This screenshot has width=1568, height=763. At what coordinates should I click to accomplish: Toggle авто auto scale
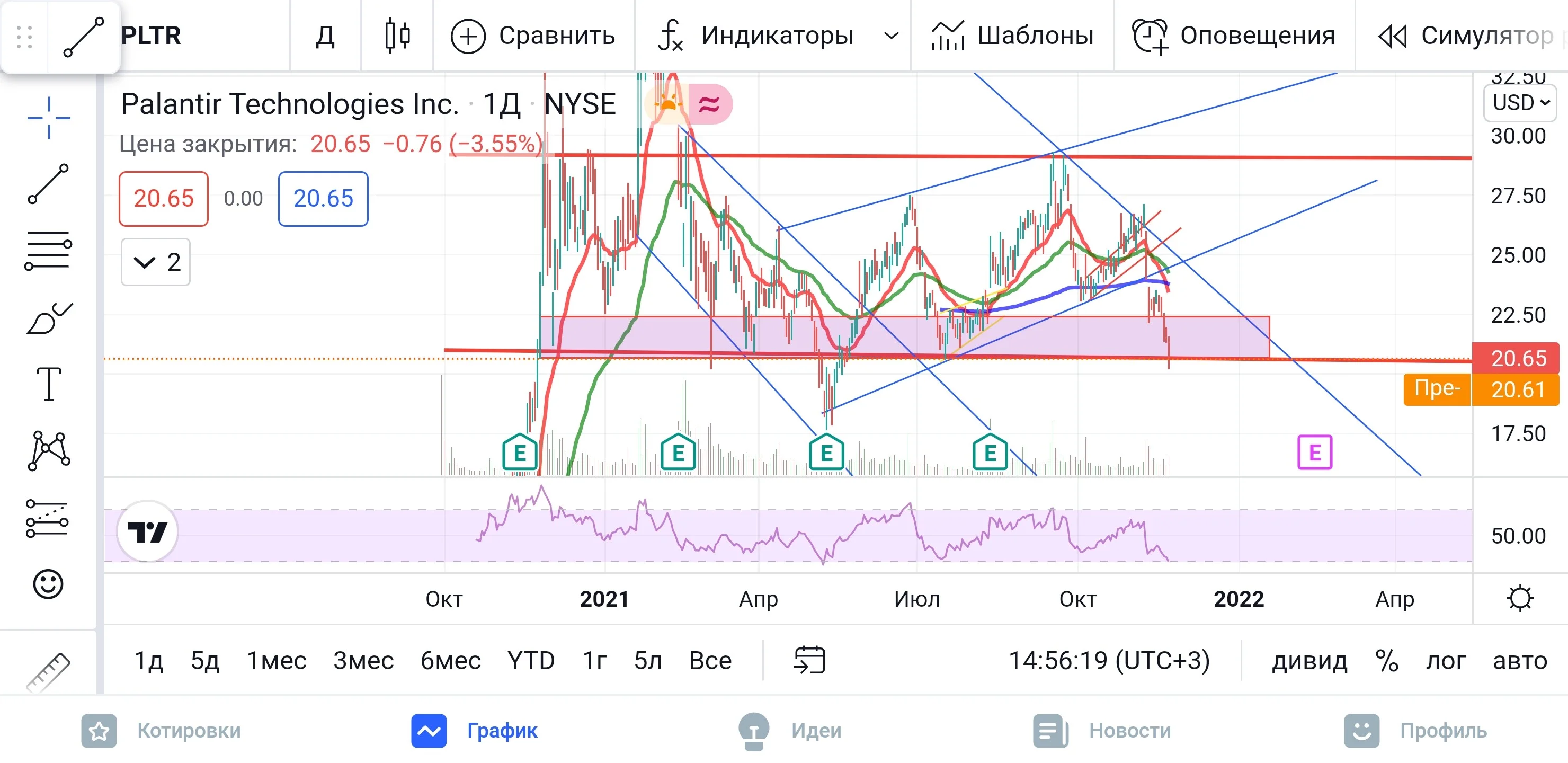[1520, 660]
